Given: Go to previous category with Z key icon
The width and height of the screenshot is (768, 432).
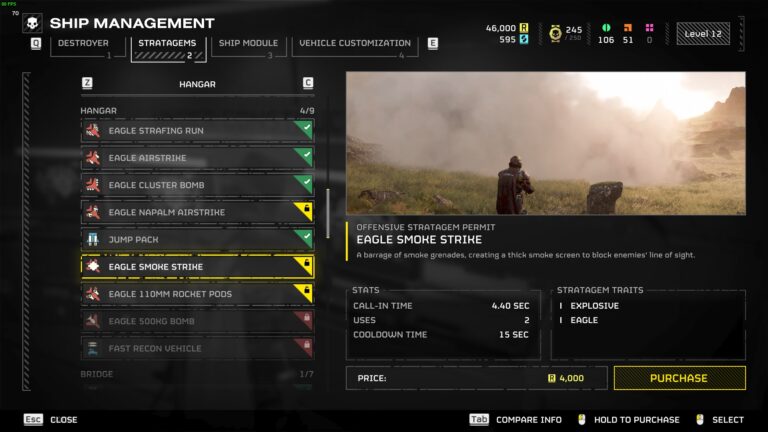Looking at the screenshot, I should 87,83.
